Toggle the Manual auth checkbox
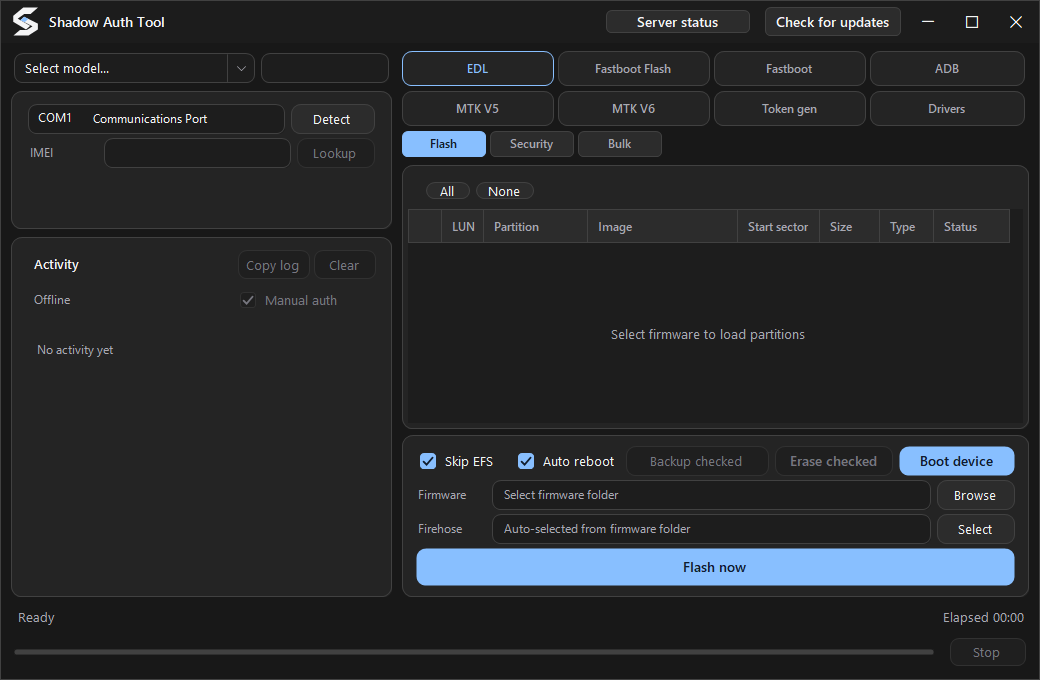The width and height of the screenshot is (1040, 680). [248, 301]
